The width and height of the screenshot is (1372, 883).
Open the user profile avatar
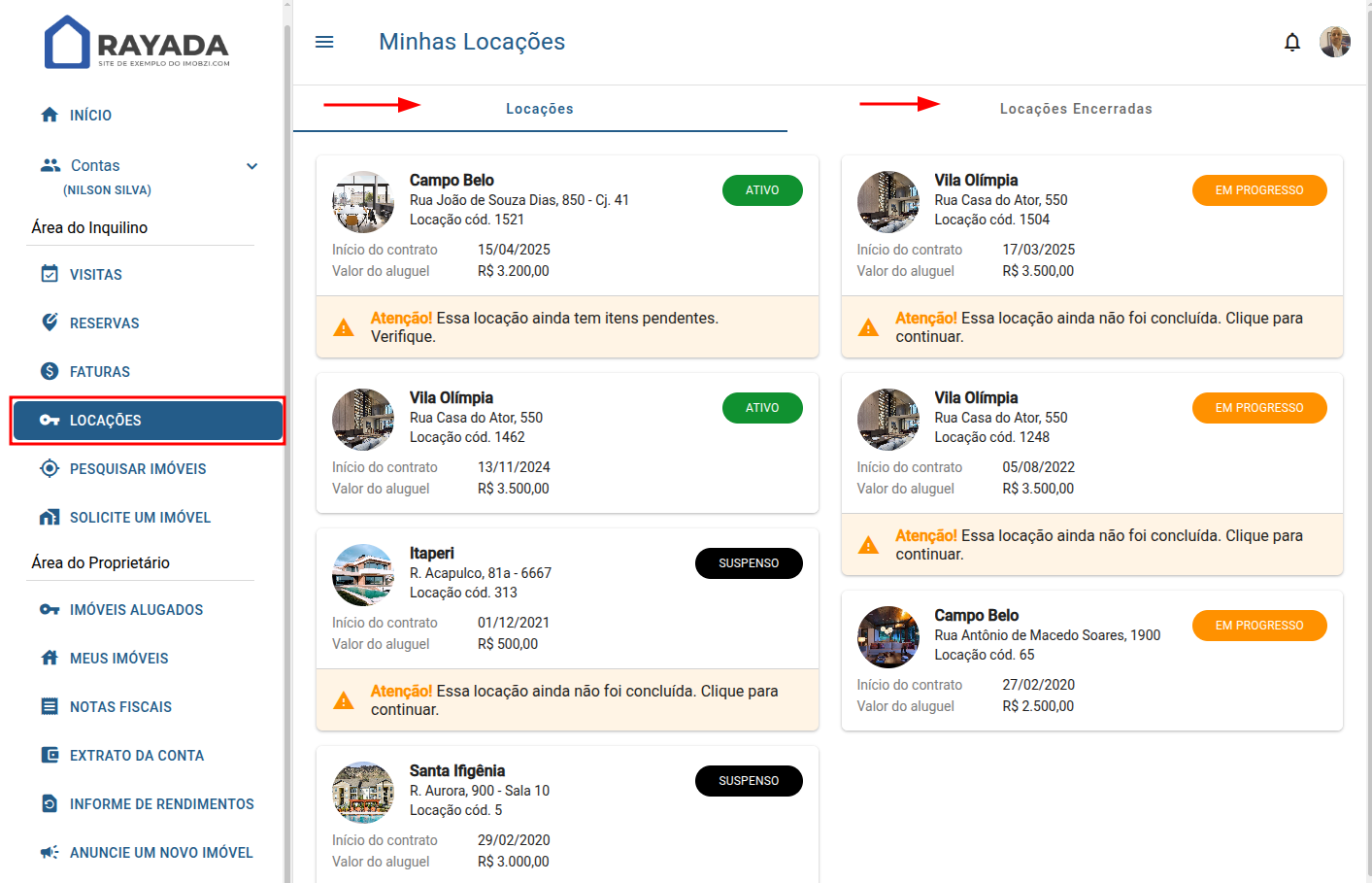click(1335, 42)
